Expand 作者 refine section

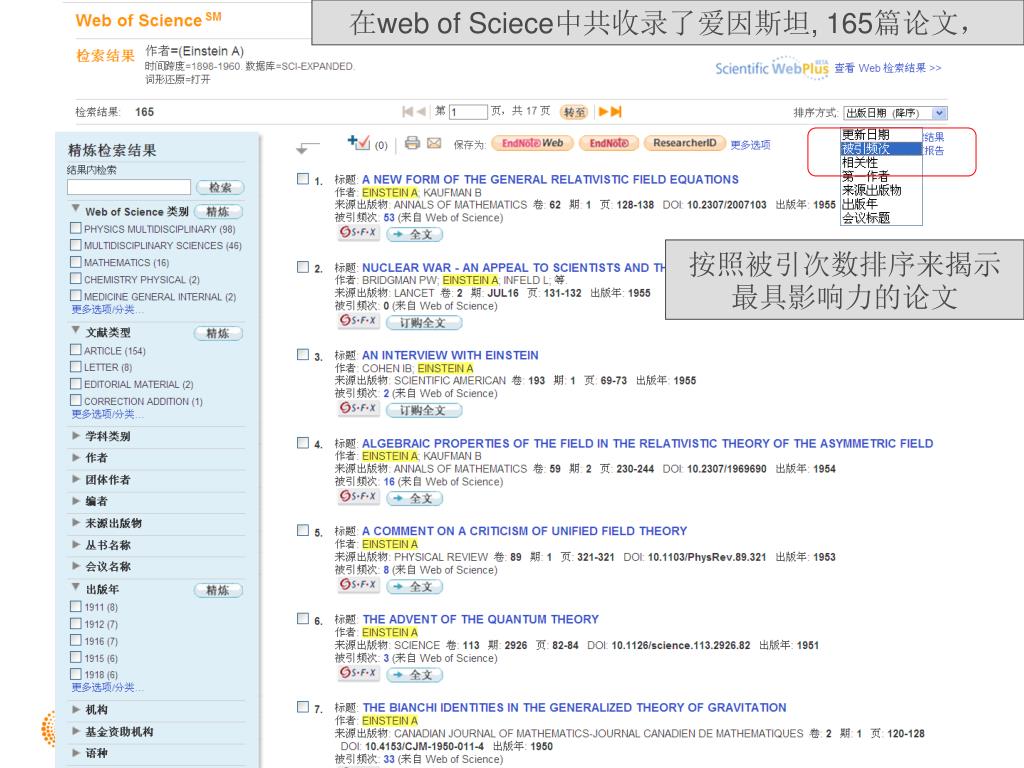tap(76, 457)
